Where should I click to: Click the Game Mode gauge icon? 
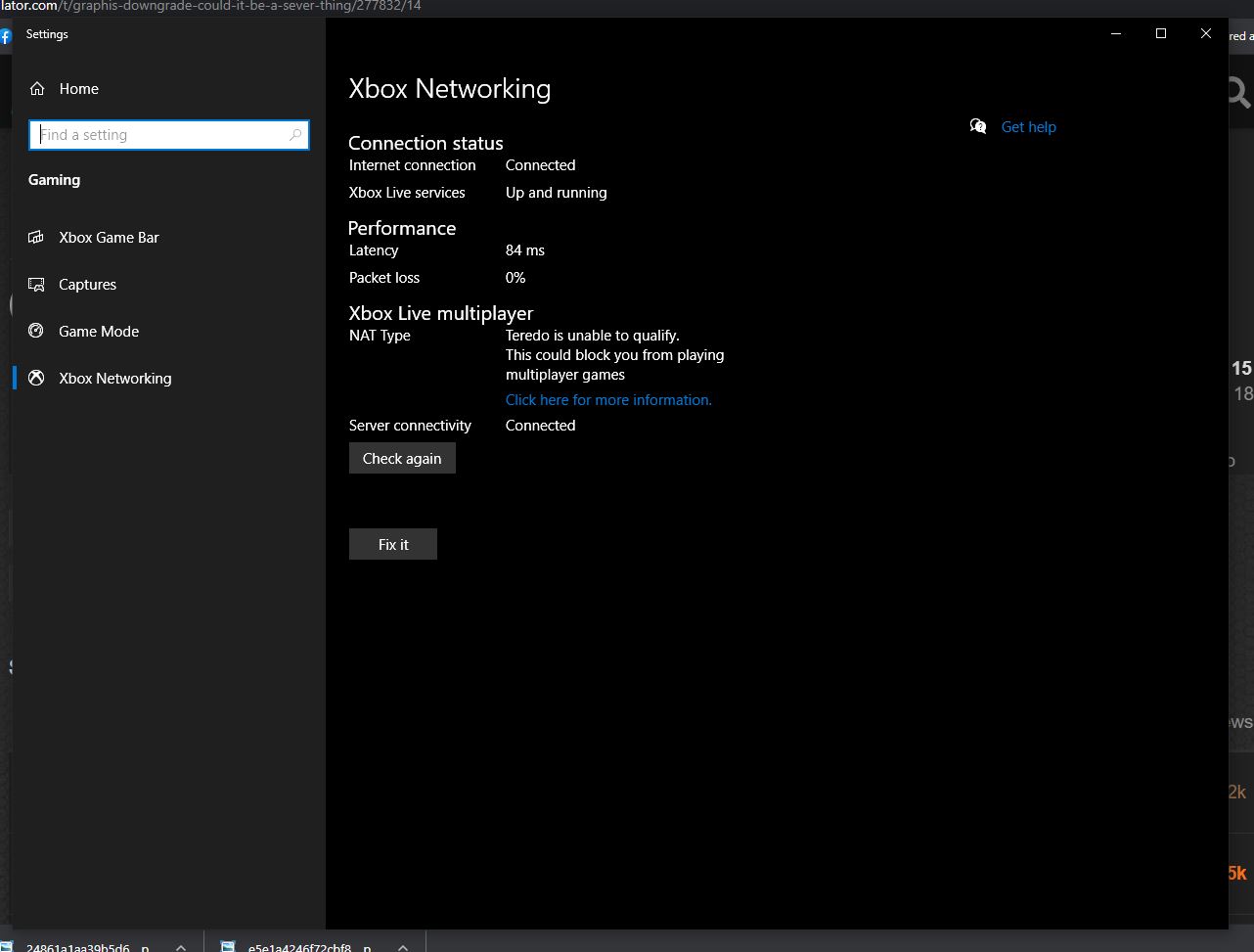coord(37,331)
